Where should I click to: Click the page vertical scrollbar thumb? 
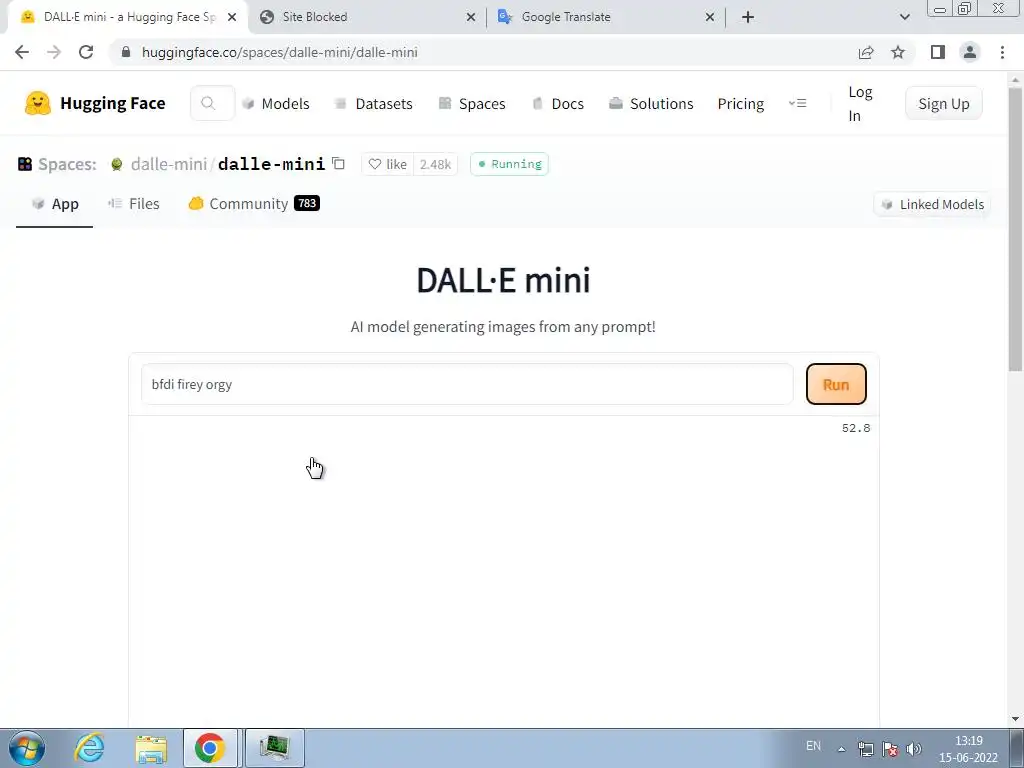point(1016,229)
